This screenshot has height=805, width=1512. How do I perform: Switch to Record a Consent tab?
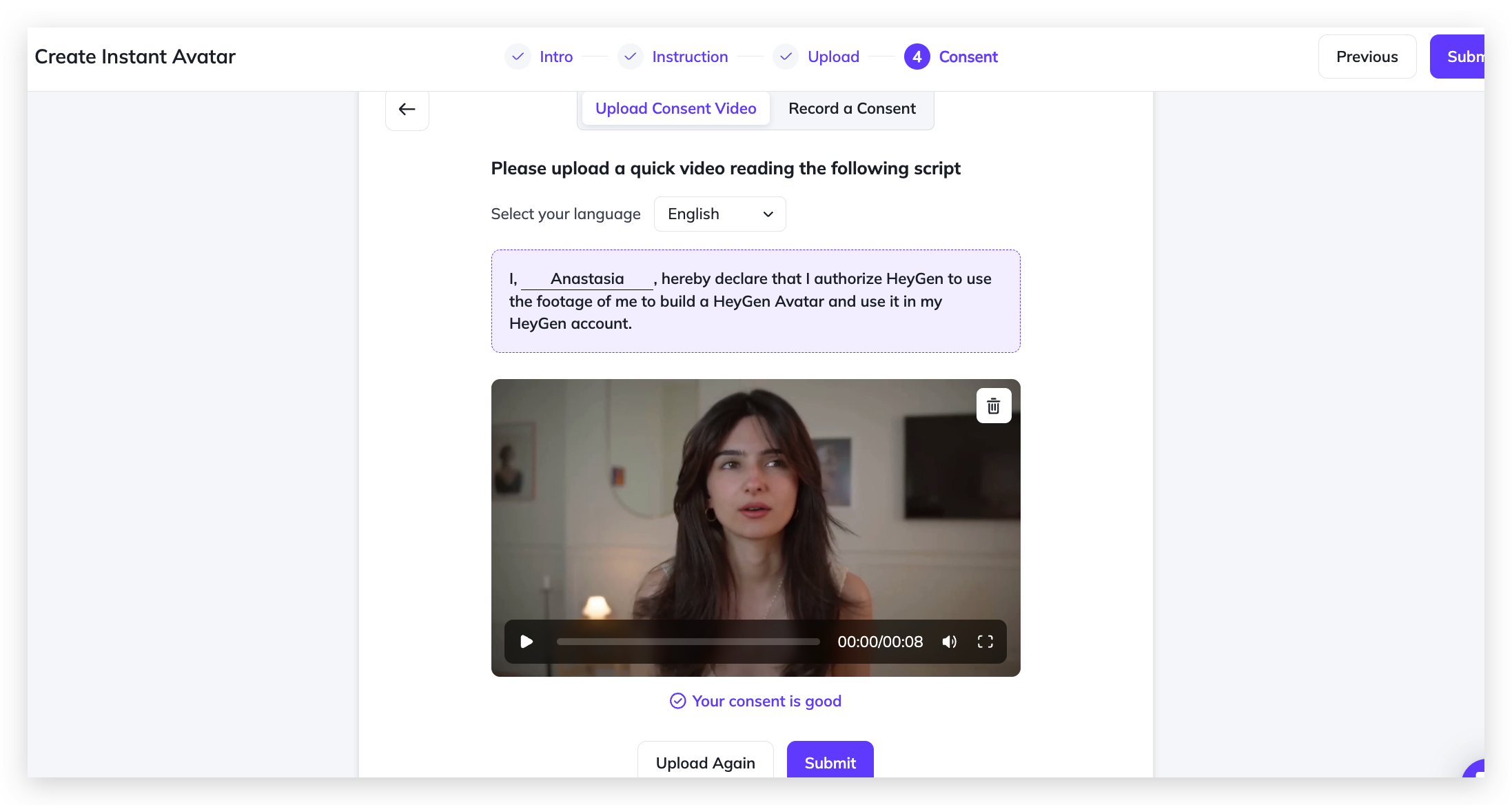pyautogui.click(x=852, y=109)
